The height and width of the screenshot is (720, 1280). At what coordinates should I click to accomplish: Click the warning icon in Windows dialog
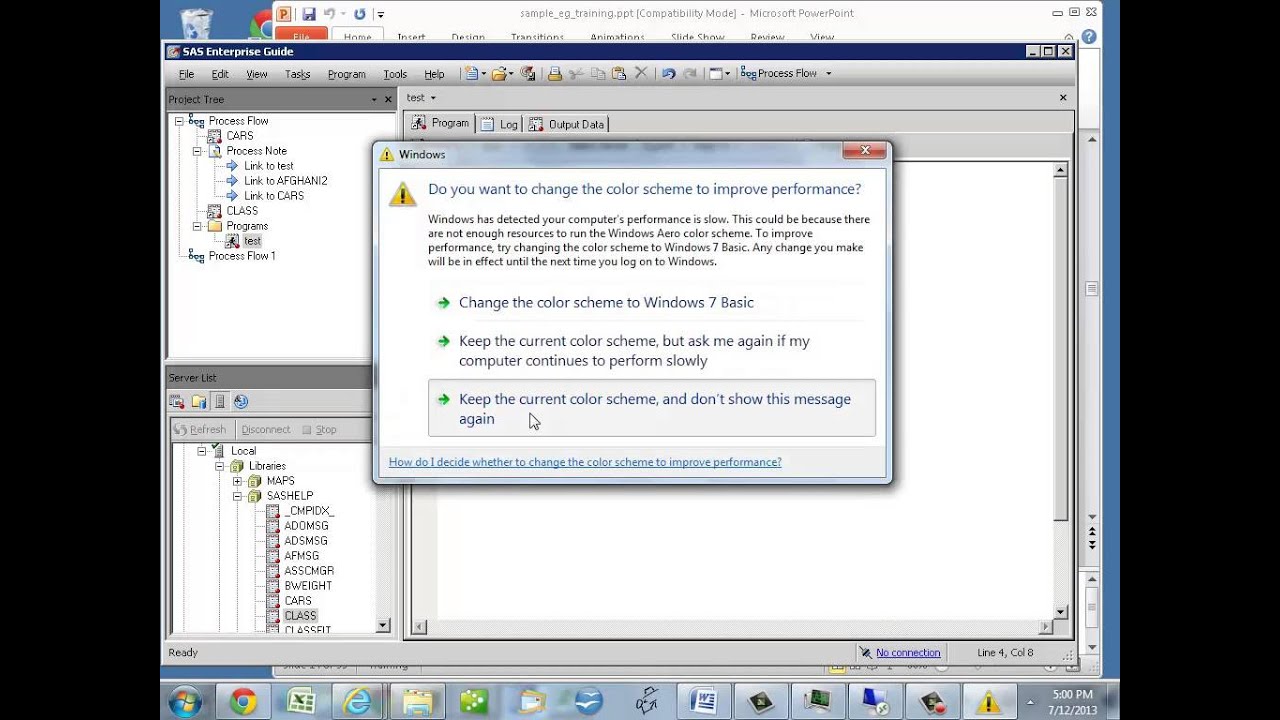(403, 194)
